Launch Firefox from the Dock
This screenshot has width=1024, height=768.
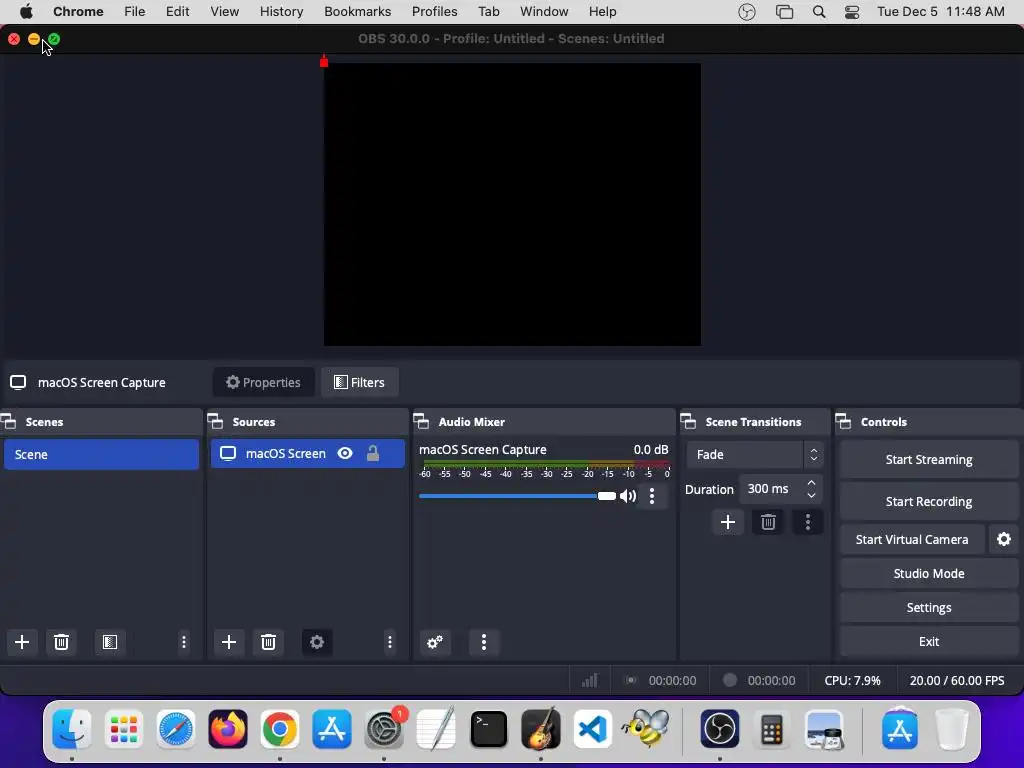tap(227, 729)
